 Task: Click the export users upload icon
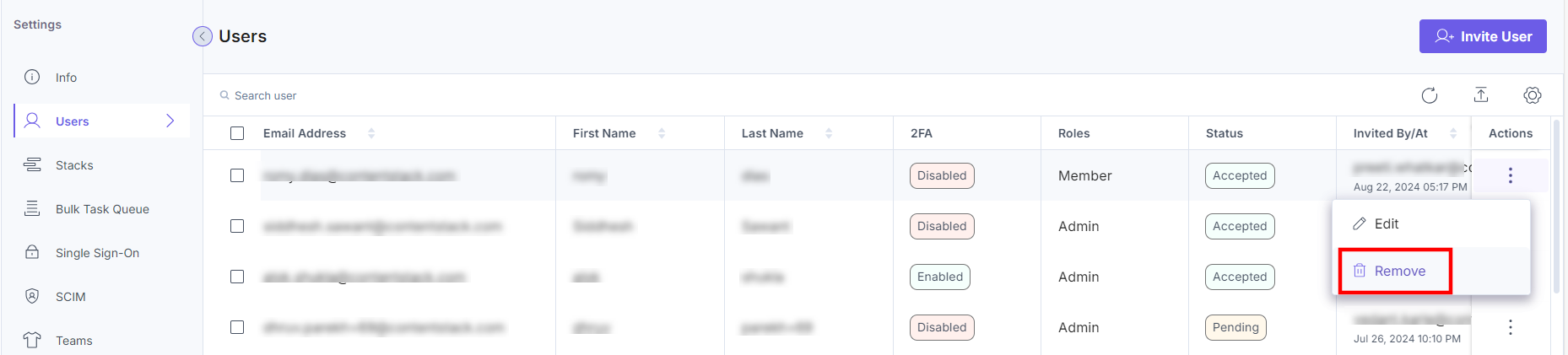pyautogui.click(x=1481, y=95)
